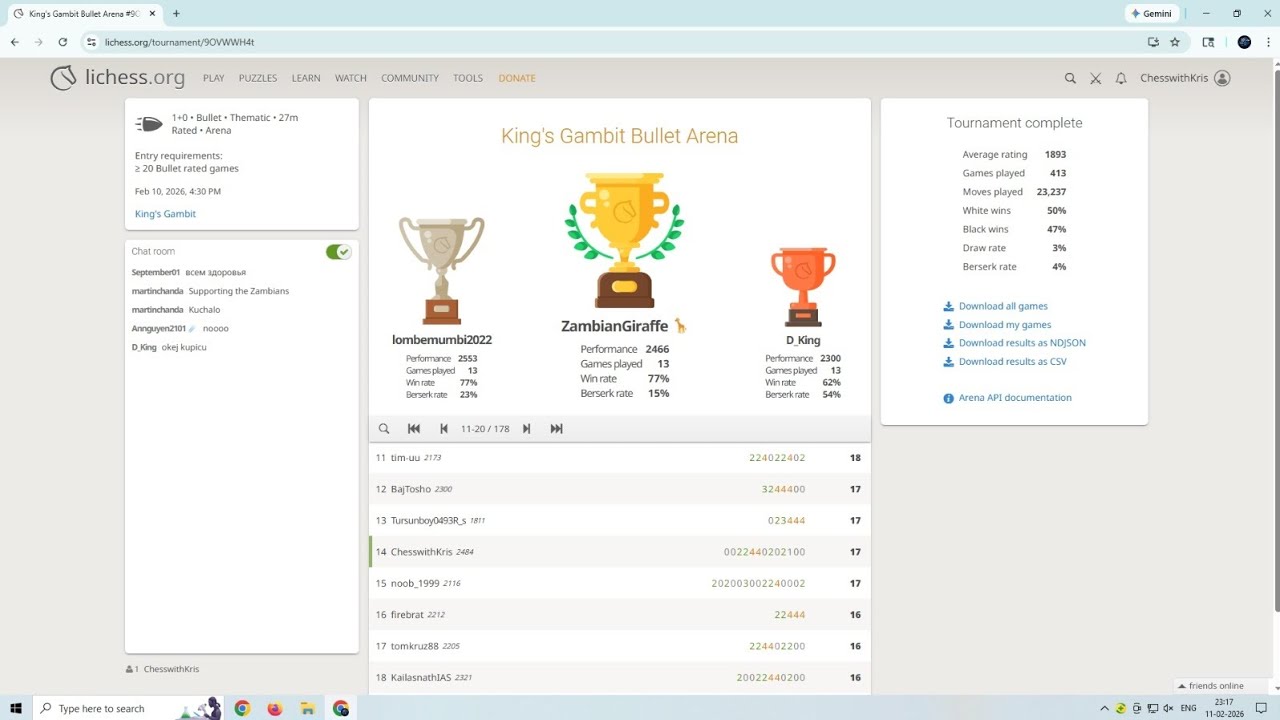Open the WATCH menu
The image size is (1280, 720).
[351, 78]
